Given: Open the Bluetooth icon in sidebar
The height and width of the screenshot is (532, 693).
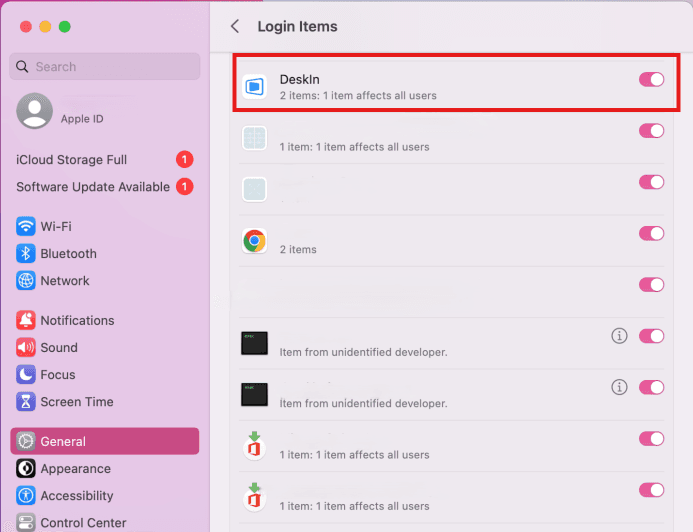Looking at the screenshot, I should [26, 254].
